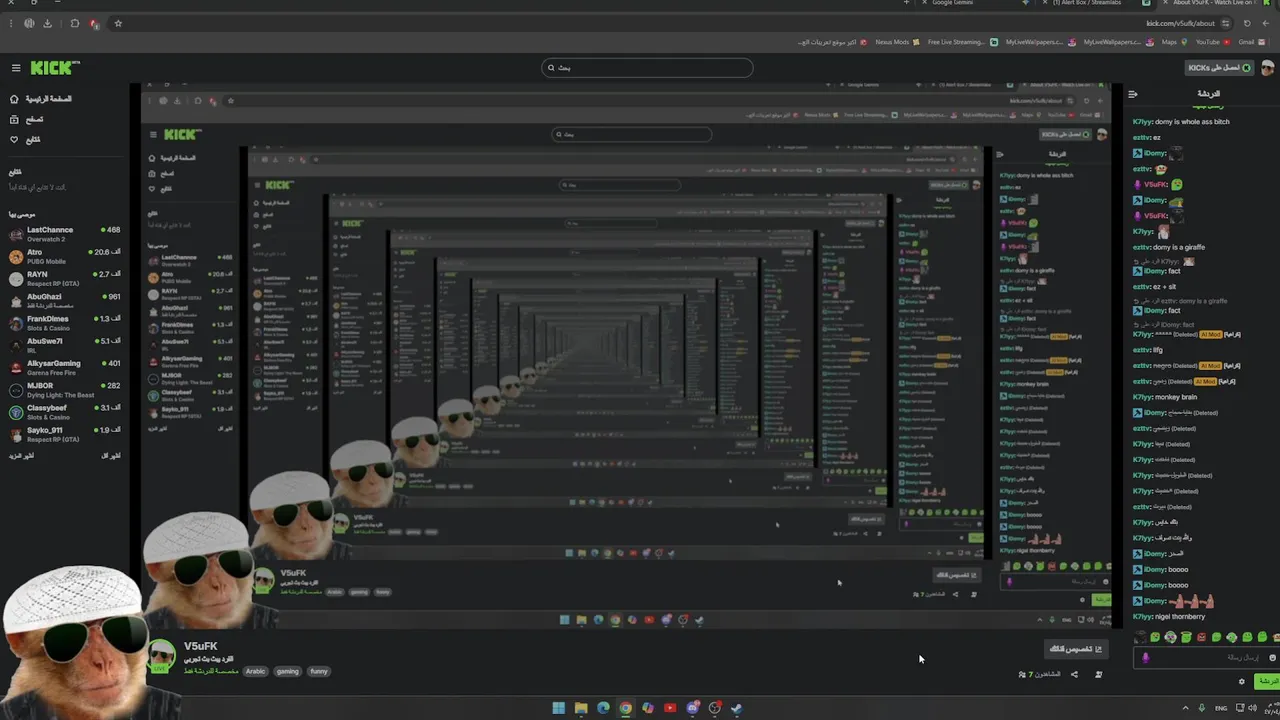Click the share icon under the stream
This screenshot has width=1280, height=720.
(x=1075, y=674)
